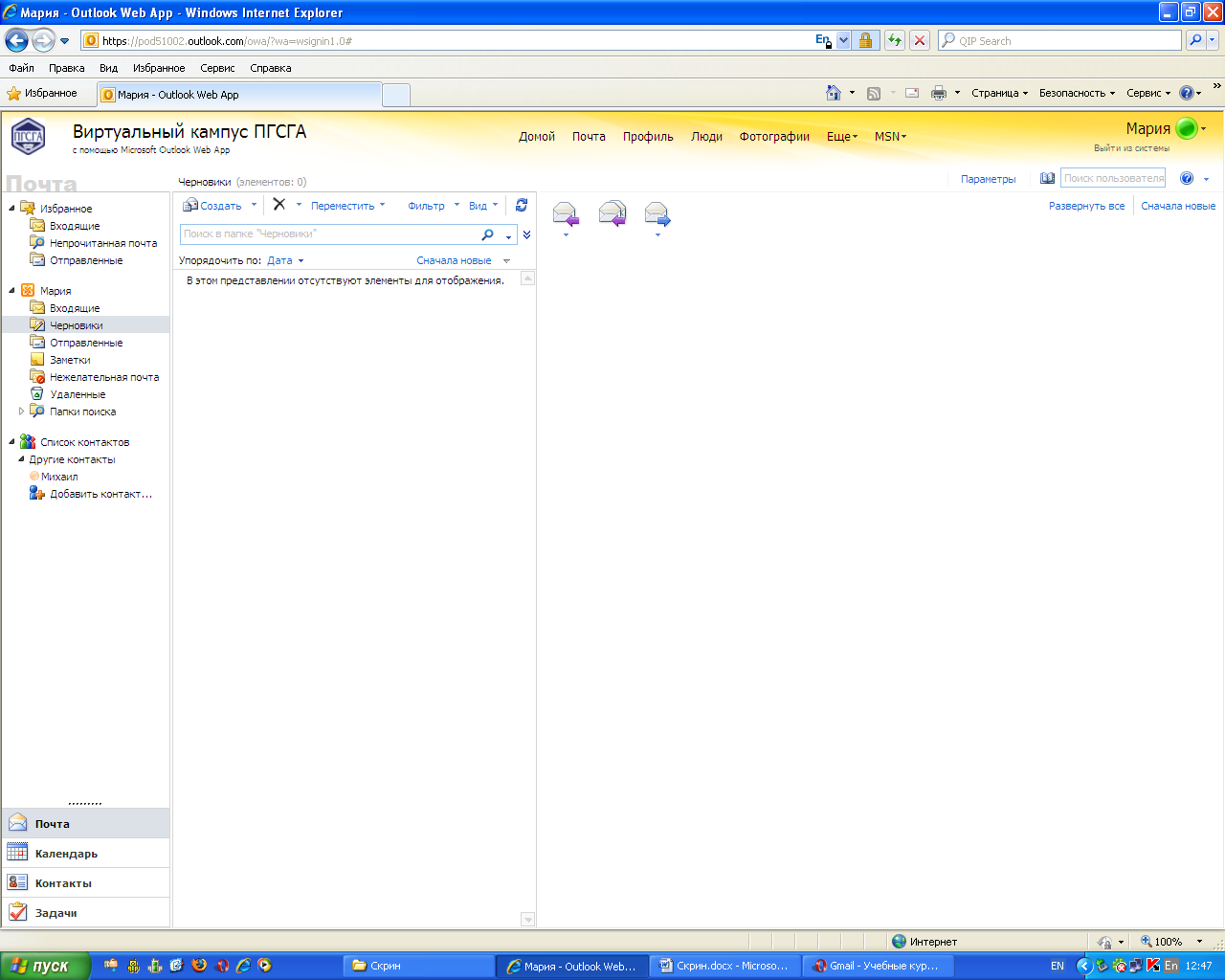1225x980 pixels.
Task: Open the address book icon
Action: point(1048,178)
